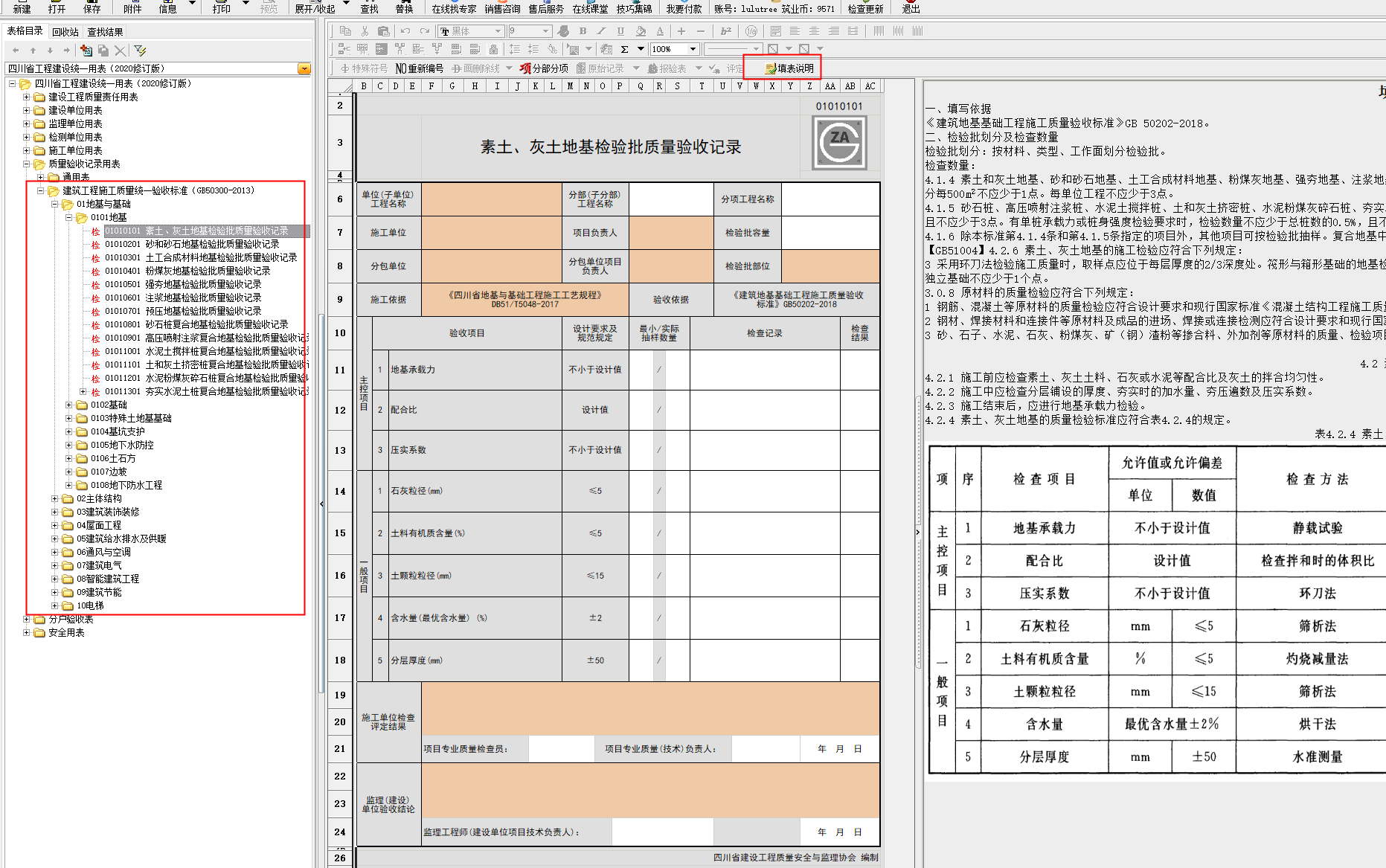
Task: Click the align center icon
Action: 815,31
